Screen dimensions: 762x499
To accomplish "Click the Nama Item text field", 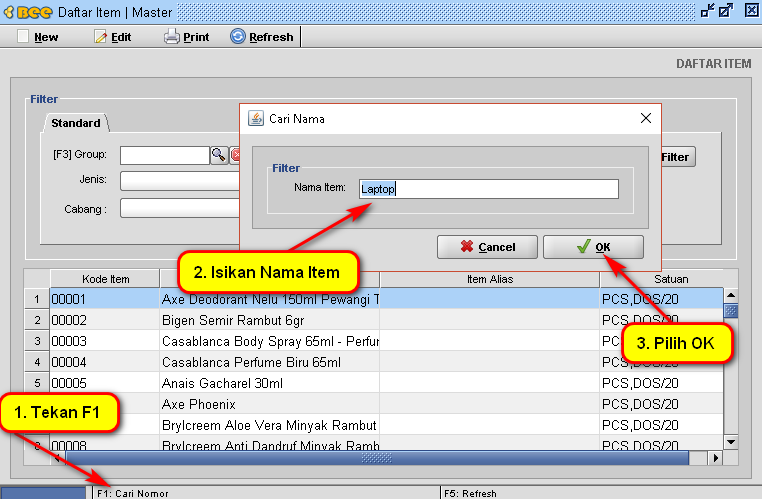I will [487, 189].
